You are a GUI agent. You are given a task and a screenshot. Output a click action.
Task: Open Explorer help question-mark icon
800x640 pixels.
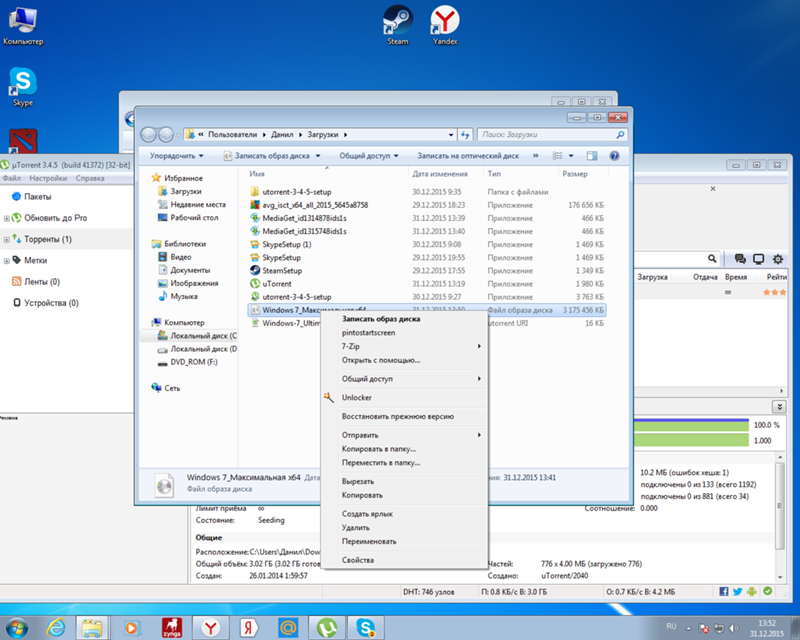(x=614, y=156)
